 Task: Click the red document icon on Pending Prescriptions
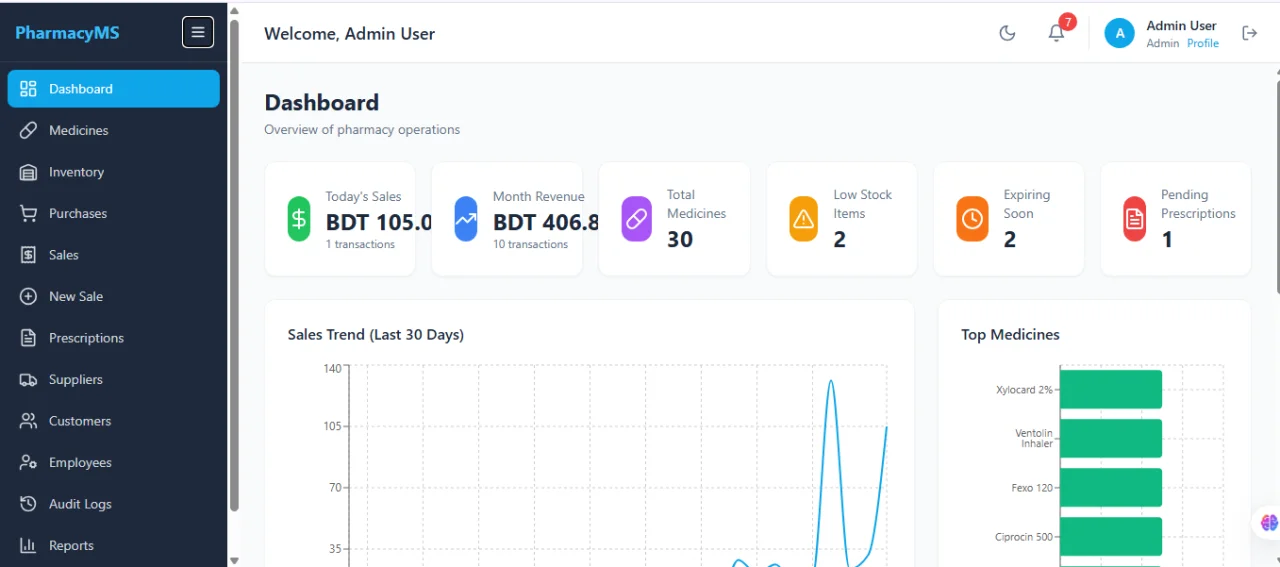[x=1135, y=219]
